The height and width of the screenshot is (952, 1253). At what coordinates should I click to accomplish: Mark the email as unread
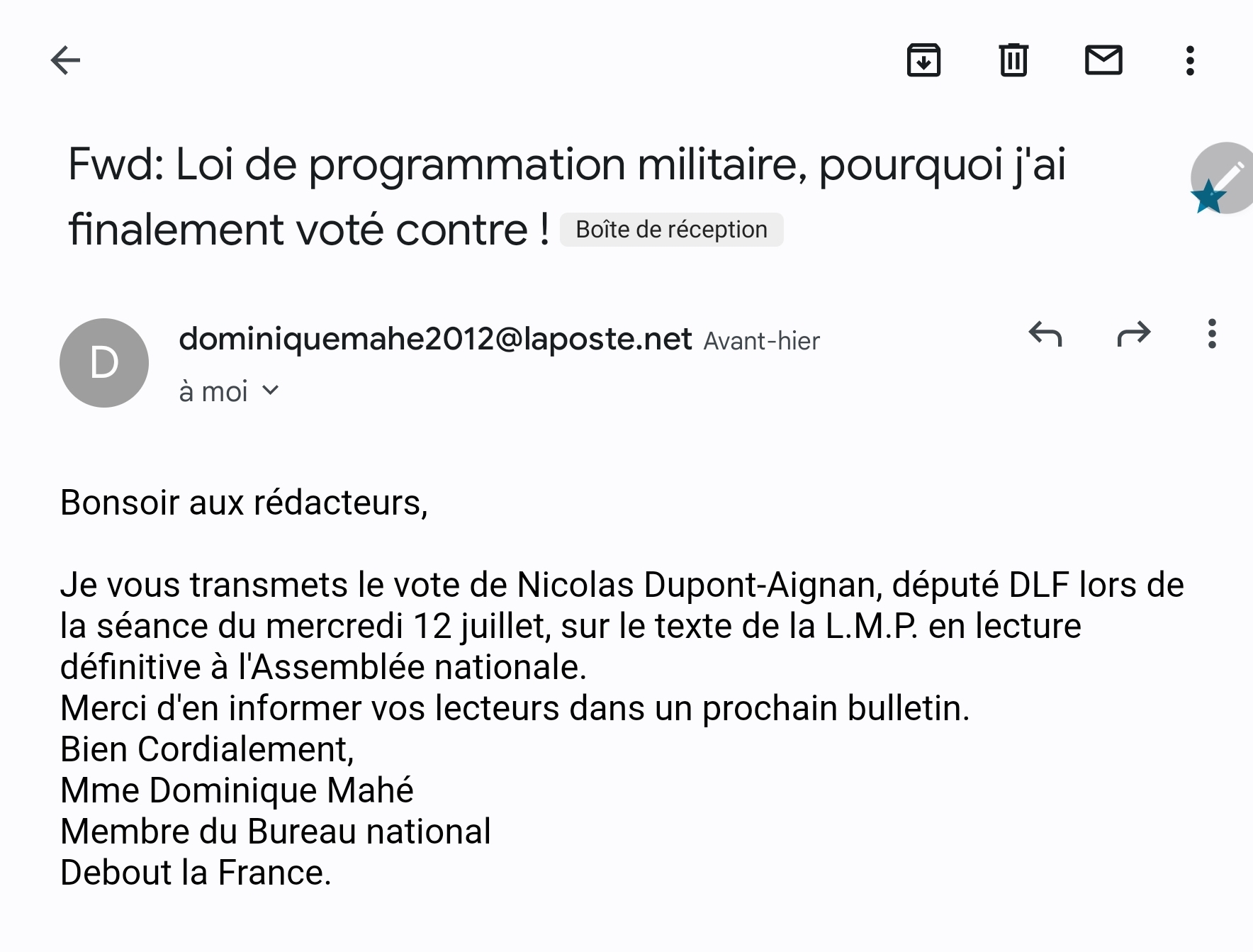pos(1103,60)
